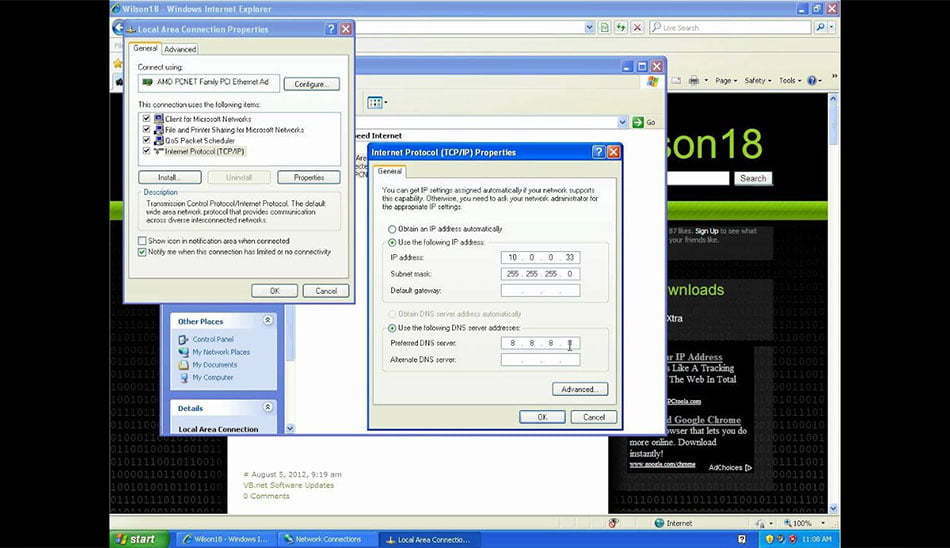Click the Live Search magnifier button
Image resolution: width=950 pixels, height=548 pixels.
(820, 27)
